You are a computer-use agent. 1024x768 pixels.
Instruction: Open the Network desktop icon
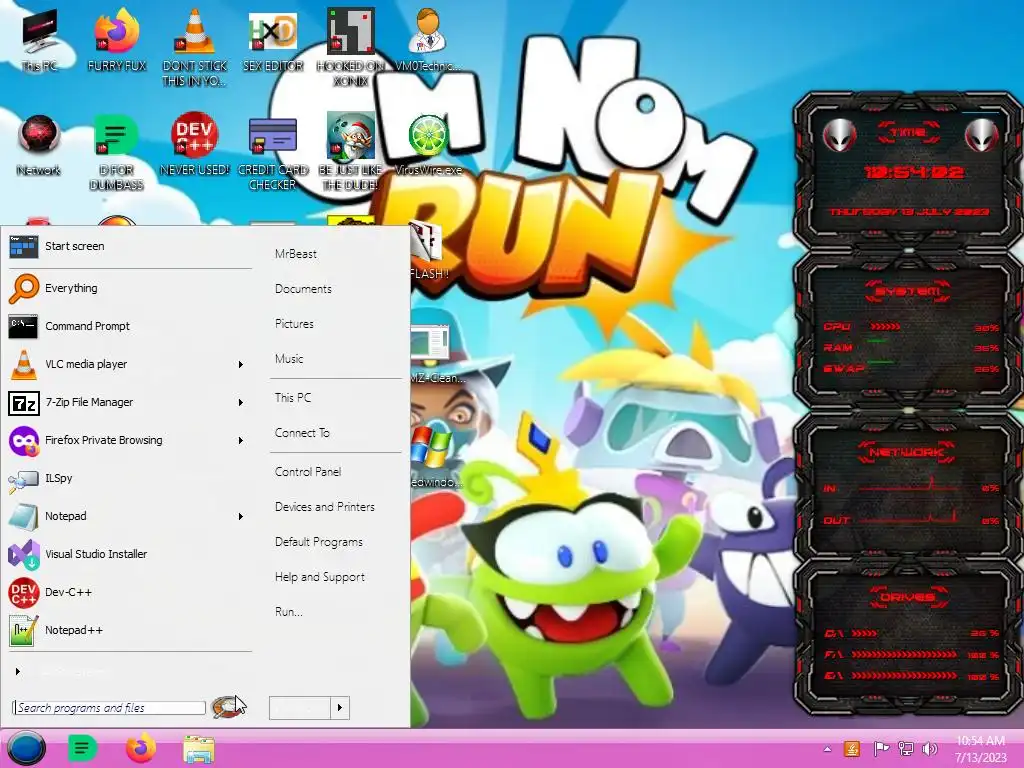click(x=39, y=145)
